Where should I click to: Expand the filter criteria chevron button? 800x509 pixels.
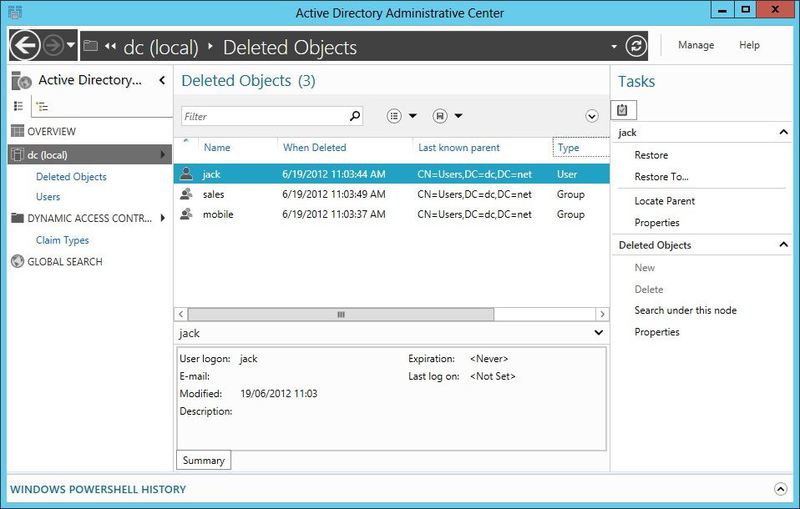click(592, 117)
